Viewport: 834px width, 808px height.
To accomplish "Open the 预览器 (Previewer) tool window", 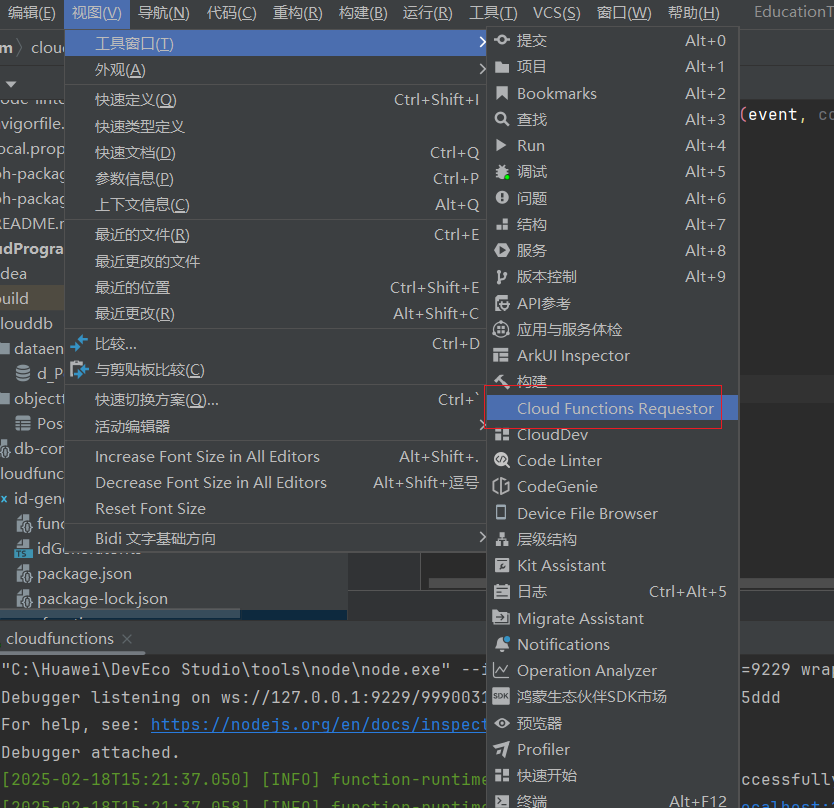I will pos(612,723).
